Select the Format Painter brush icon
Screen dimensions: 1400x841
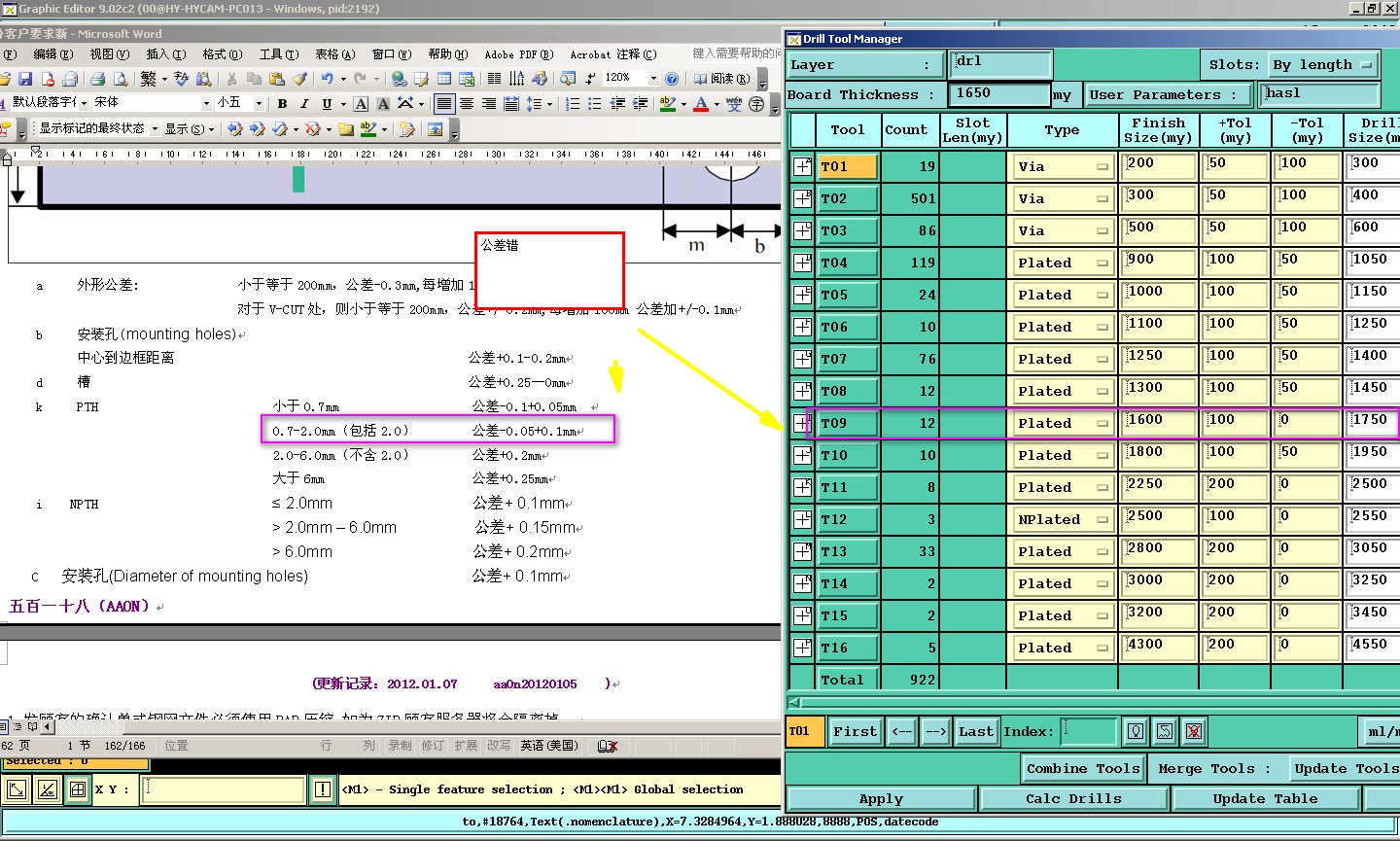pyautogui.click(x=299, y=79)
